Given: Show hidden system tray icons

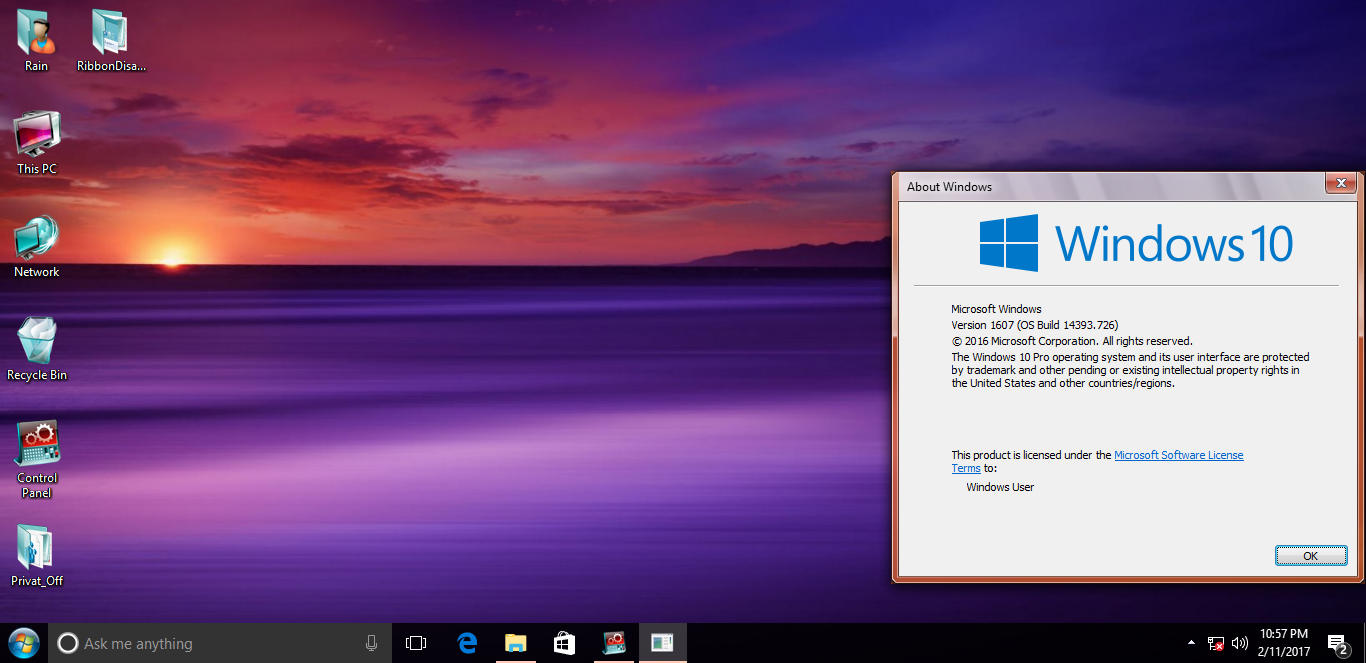Looking at the screenshot, I should [x=1190, y=642].
